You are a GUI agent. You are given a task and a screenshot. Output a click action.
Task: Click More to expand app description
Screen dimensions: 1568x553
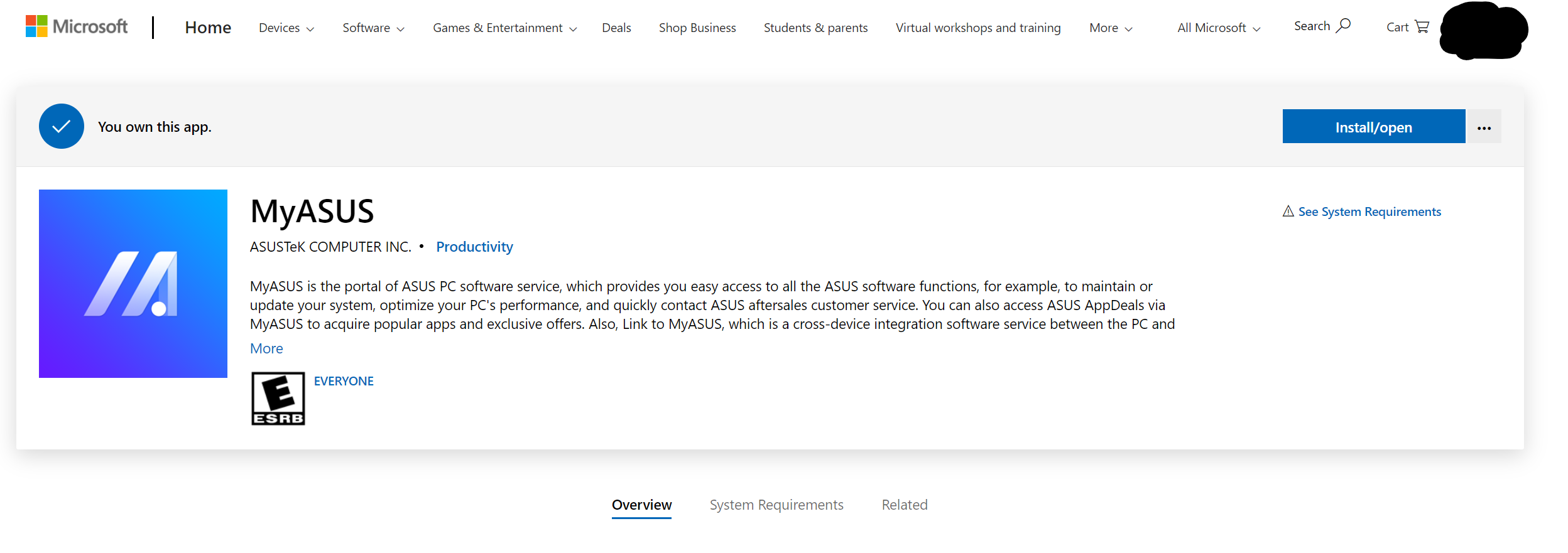pos(266,348)
